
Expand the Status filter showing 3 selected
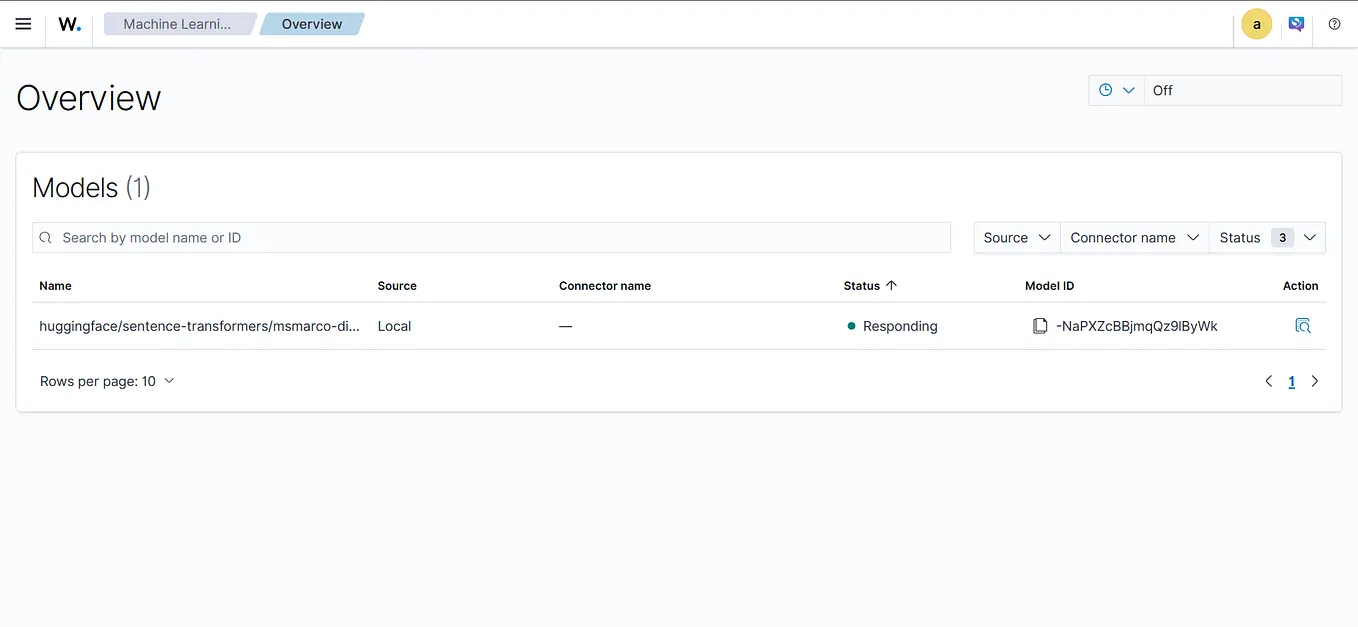pyautogui.click(x=1265, y=237)
